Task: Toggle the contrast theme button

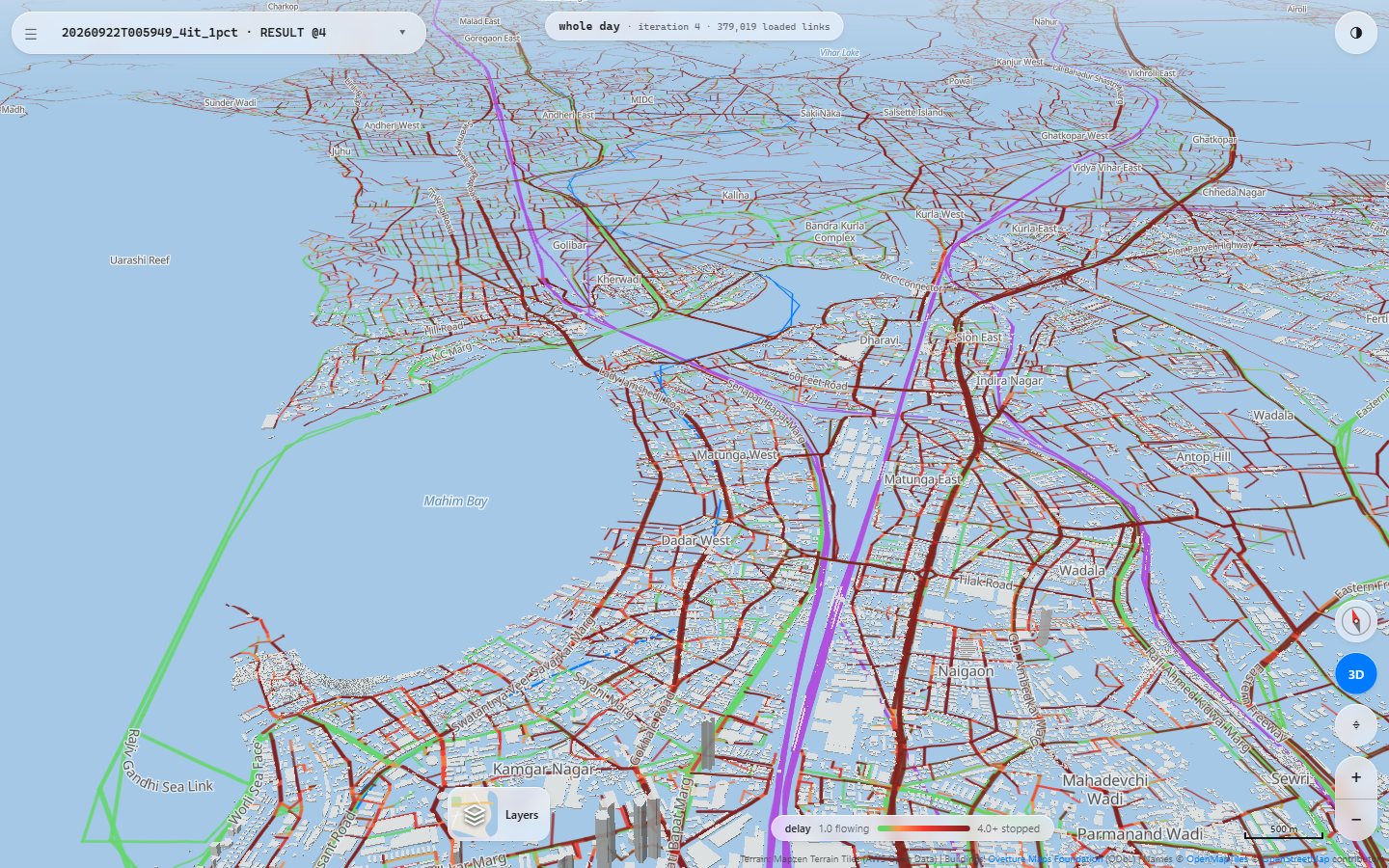Action: tap(1355, 33)
